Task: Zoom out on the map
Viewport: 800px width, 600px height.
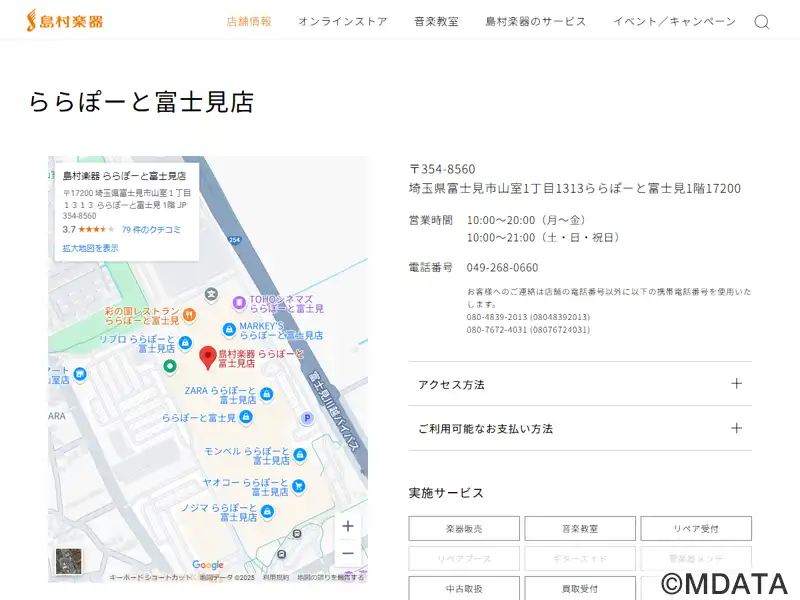Action: coord(348,553)
